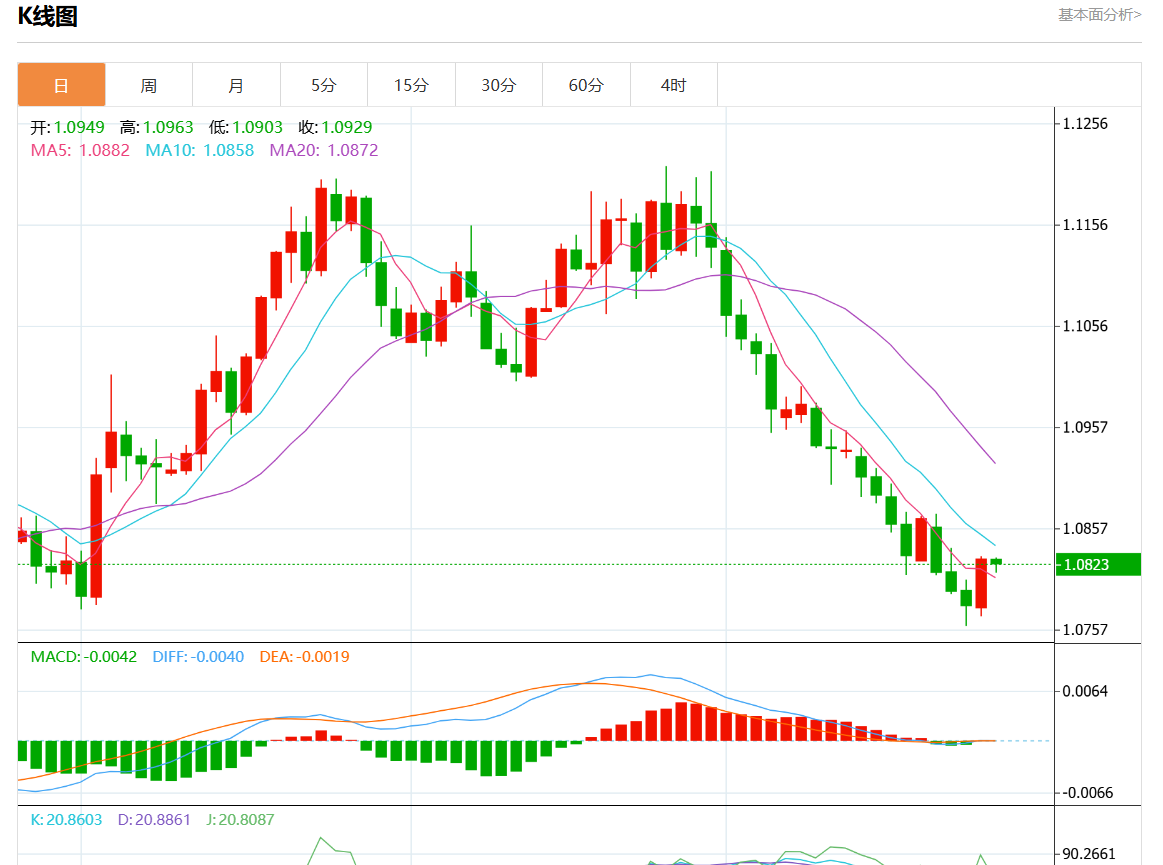The image size is (1163, 865).
Task: View the 60分 interval chart
Action: (x=586, y=85)
